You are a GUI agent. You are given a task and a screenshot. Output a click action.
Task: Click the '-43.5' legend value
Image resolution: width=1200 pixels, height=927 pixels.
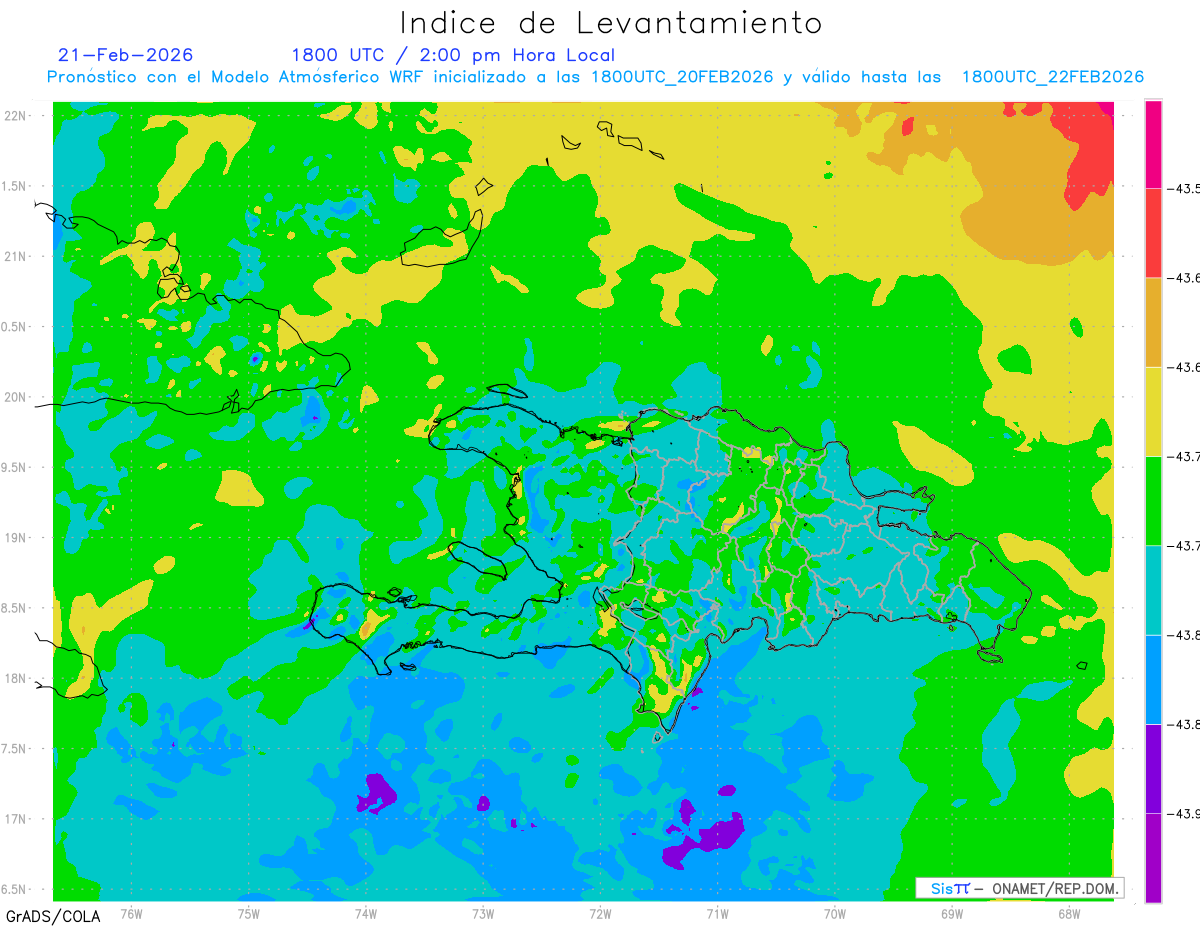point(1185,188)
